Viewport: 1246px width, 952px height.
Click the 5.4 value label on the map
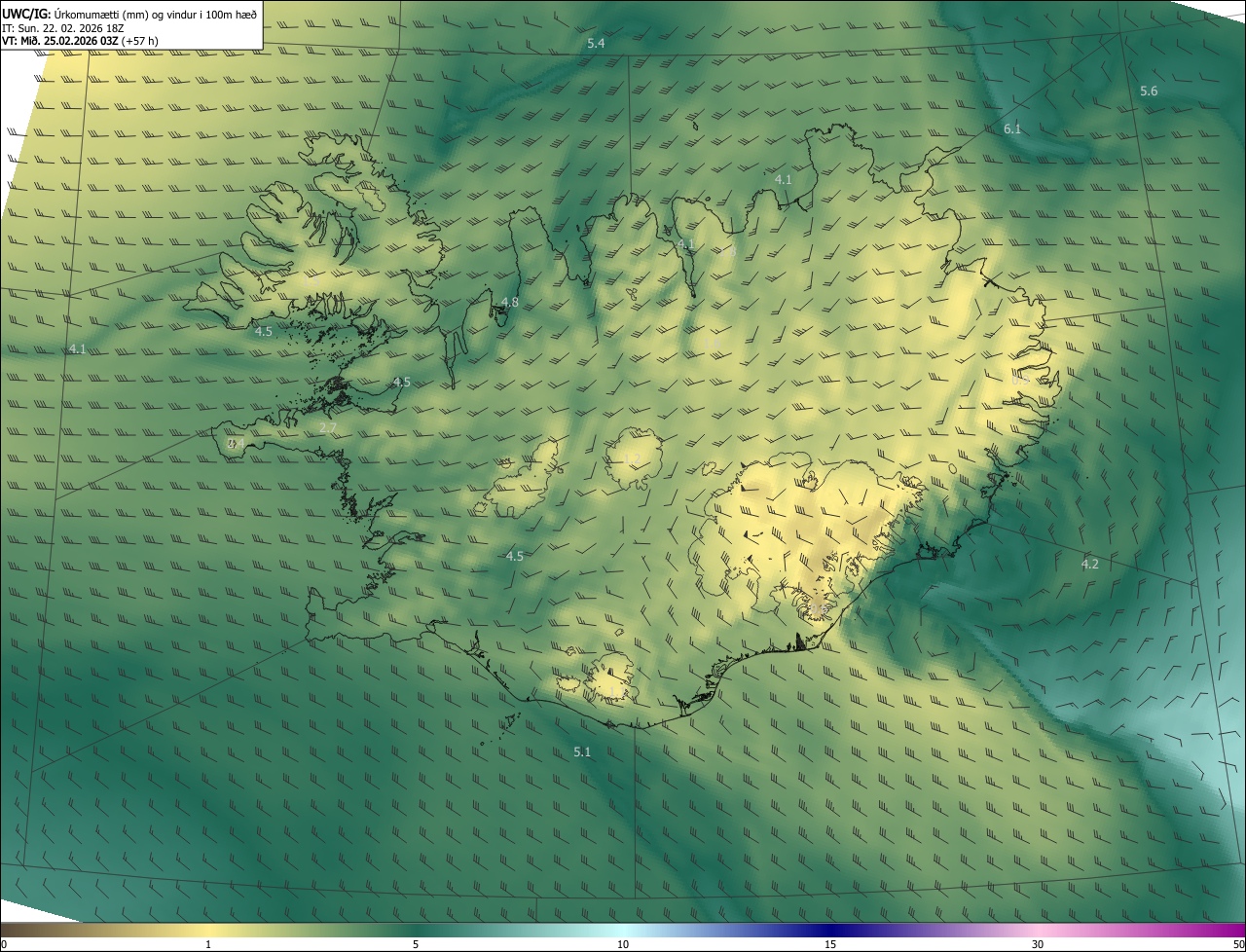coord(596,44)
